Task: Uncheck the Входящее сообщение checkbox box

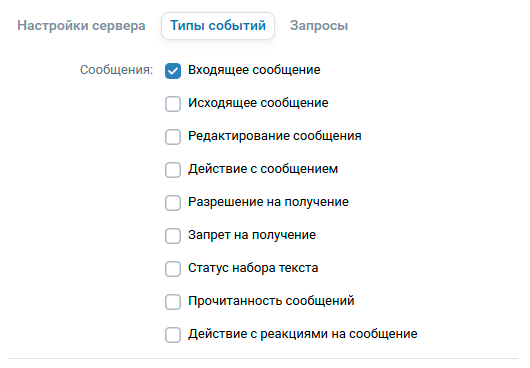Action: pos(173,71)
